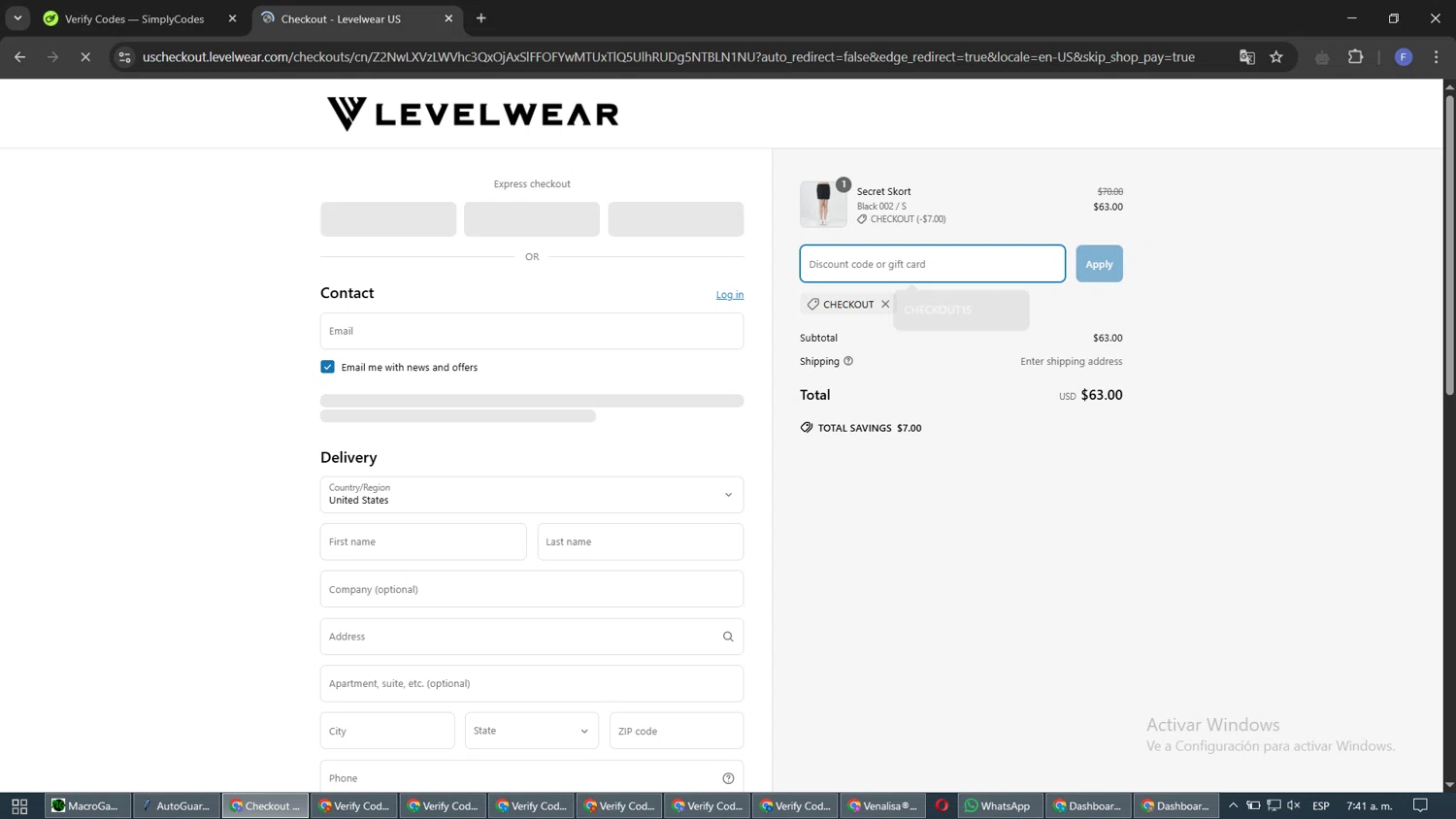Switch to Verify Codes — SimplyCodes tab

[x=134, y=18]
